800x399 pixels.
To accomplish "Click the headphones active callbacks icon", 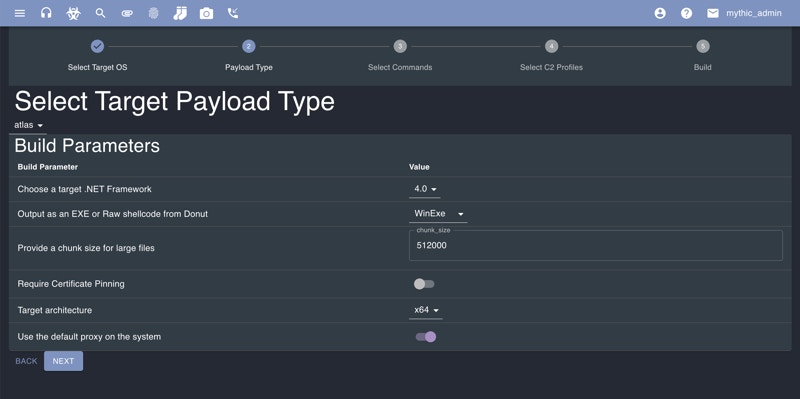I will pyautogui.click(x=46, y=13).
